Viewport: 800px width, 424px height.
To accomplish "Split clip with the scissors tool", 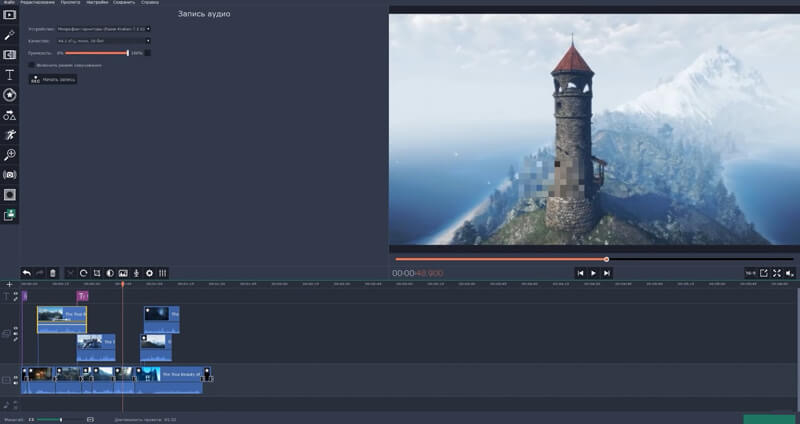I will 70,273.
